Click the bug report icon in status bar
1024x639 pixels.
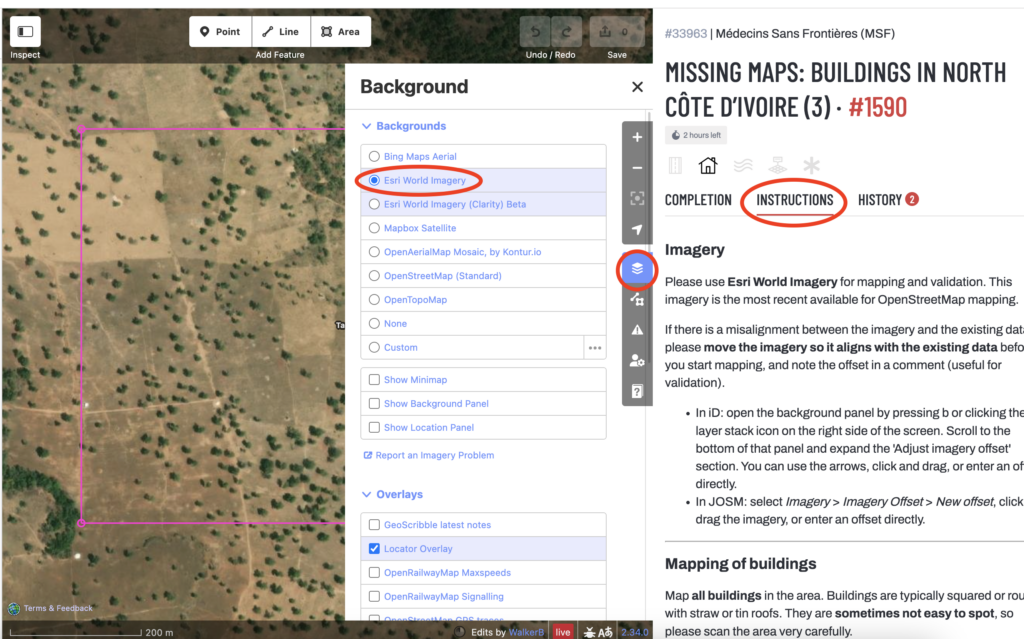588,631
